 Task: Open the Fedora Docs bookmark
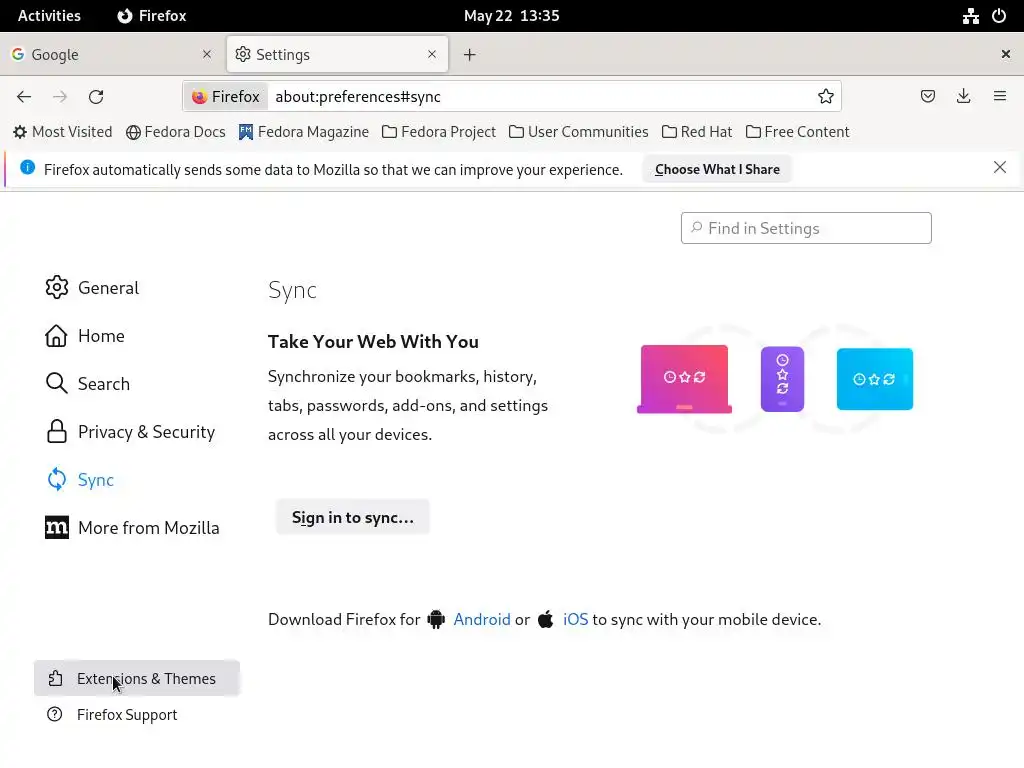pyautogui.click(x=176, y=132)
